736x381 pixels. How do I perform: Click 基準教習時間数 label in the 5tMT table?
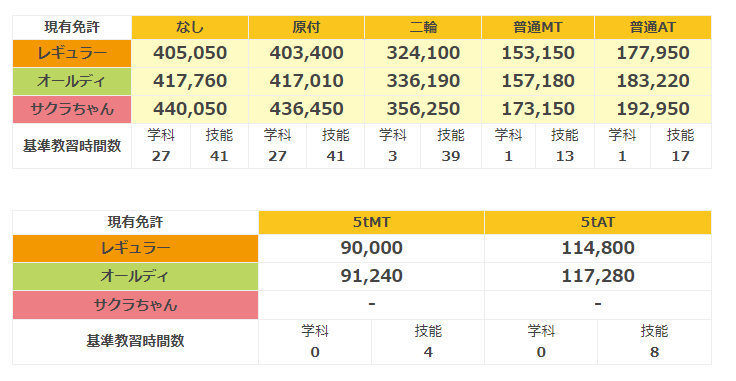(135, 341)
